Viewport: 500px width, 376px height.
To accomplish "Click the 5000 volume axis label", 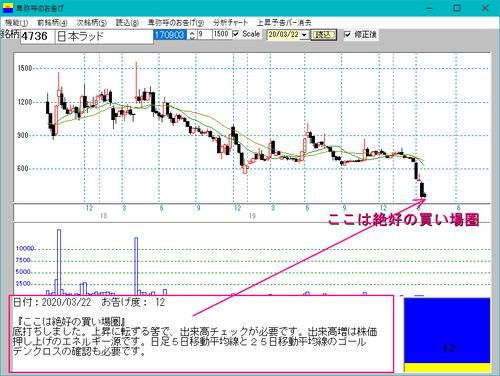I will (23, 272).
